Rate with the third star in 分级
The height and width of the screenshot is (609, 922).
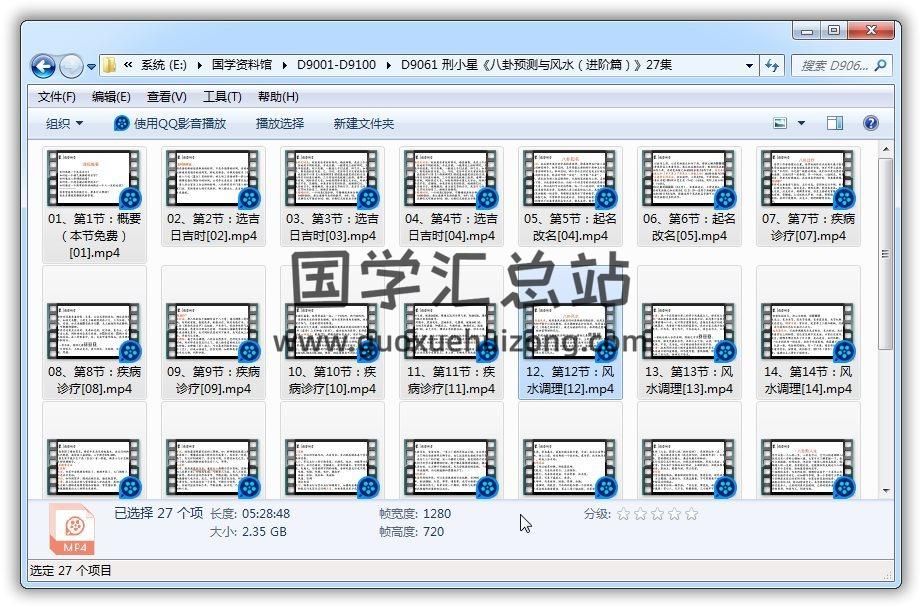[x=657, y=514]
